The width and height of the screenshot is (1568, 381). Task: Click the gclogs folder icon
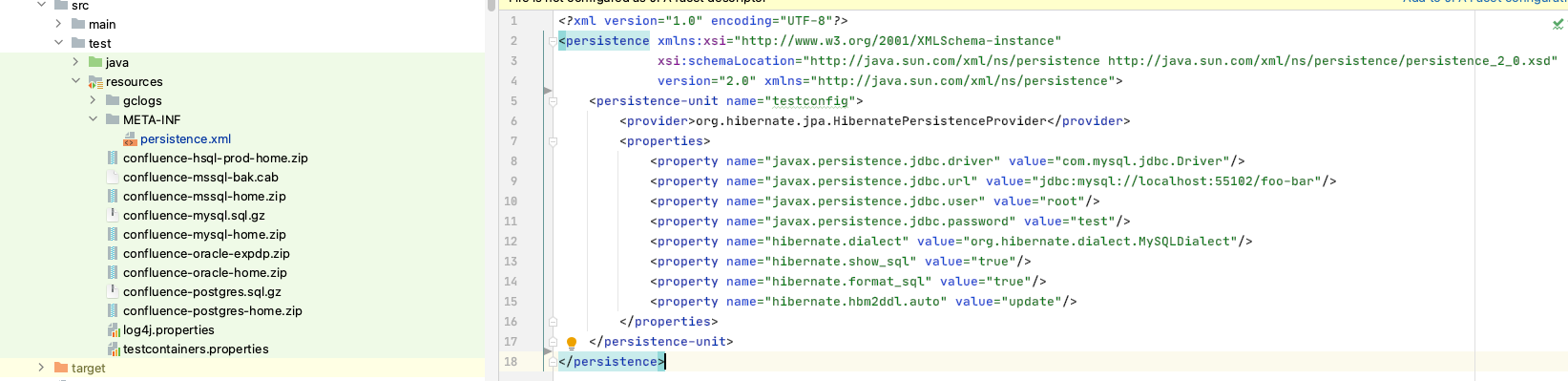[x=113, y=100]
